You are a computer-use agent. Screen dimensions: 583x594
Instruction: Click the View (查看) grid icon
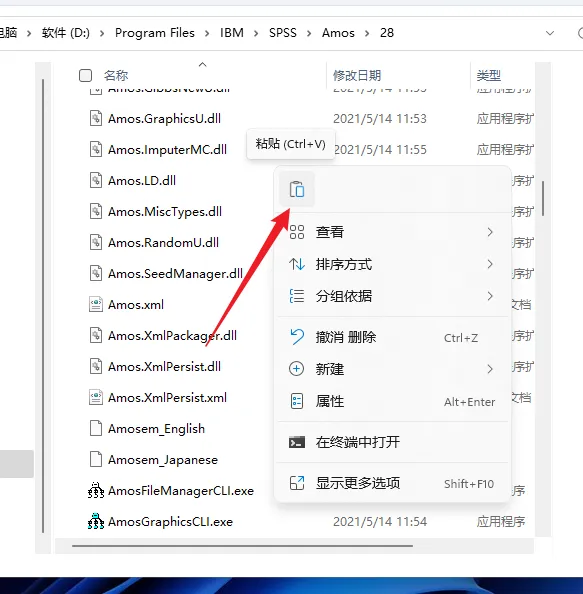[297, 232]
